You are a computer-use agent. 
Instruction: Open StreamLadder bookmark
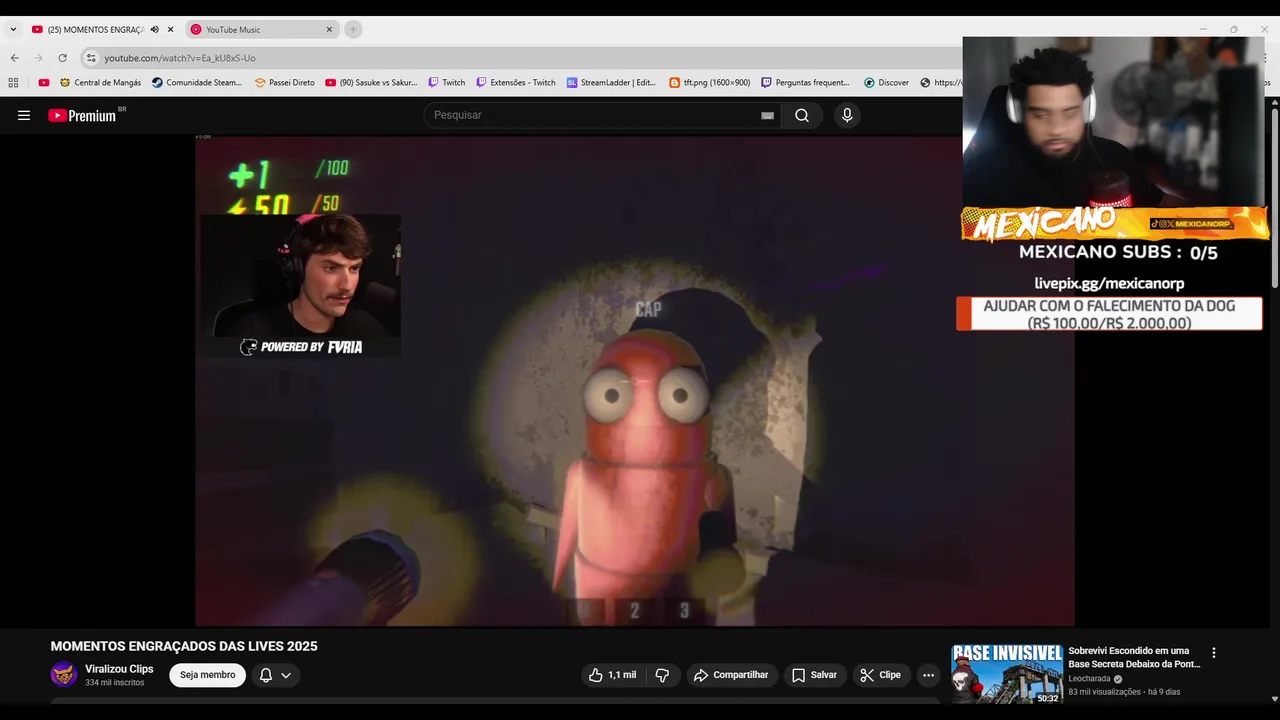pyautogui.click(x=611, y=83)
